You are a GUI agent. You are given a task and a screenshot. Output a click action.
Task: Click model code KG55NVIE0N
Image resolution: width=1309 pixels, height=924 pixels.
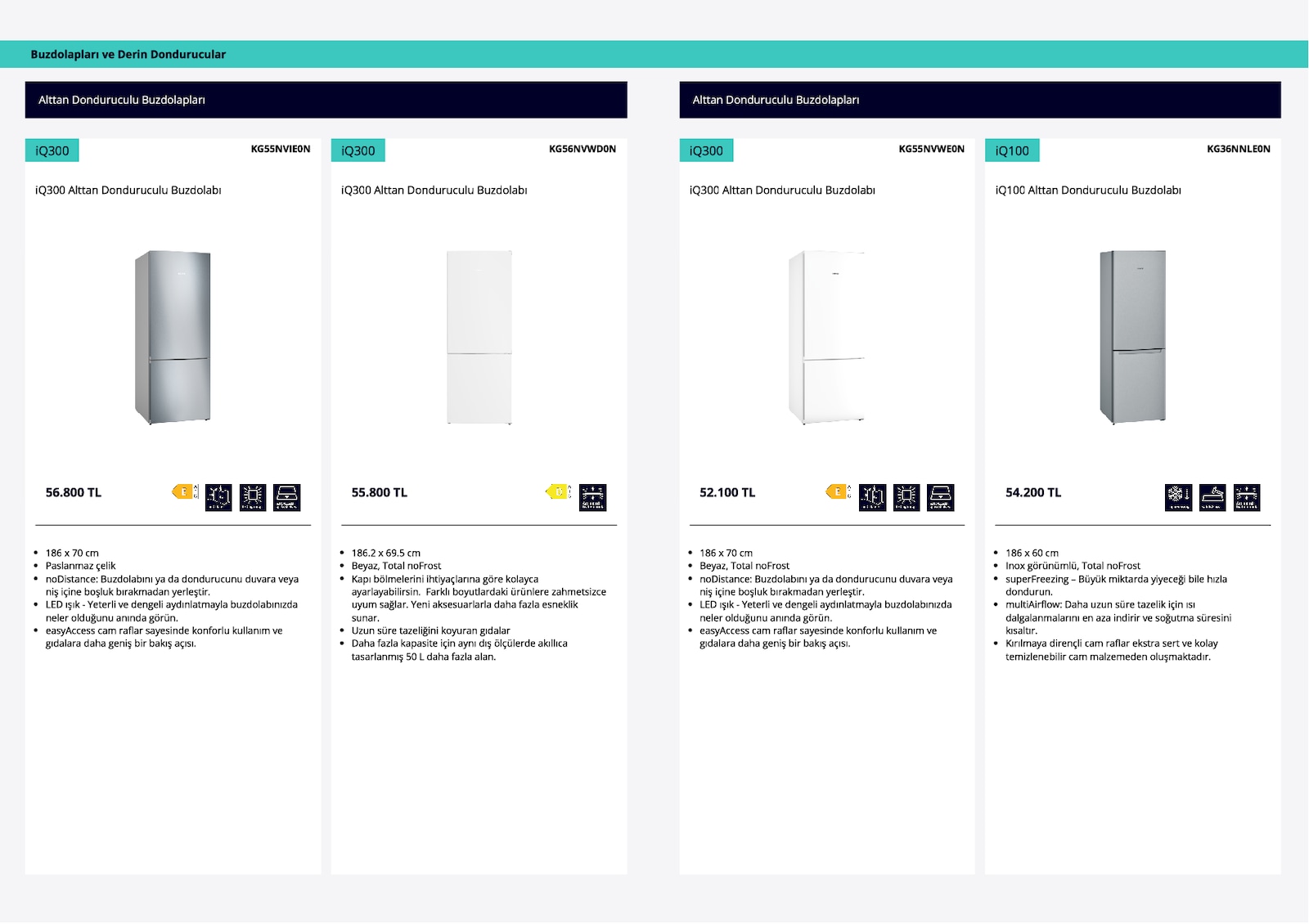click(281, 149)
